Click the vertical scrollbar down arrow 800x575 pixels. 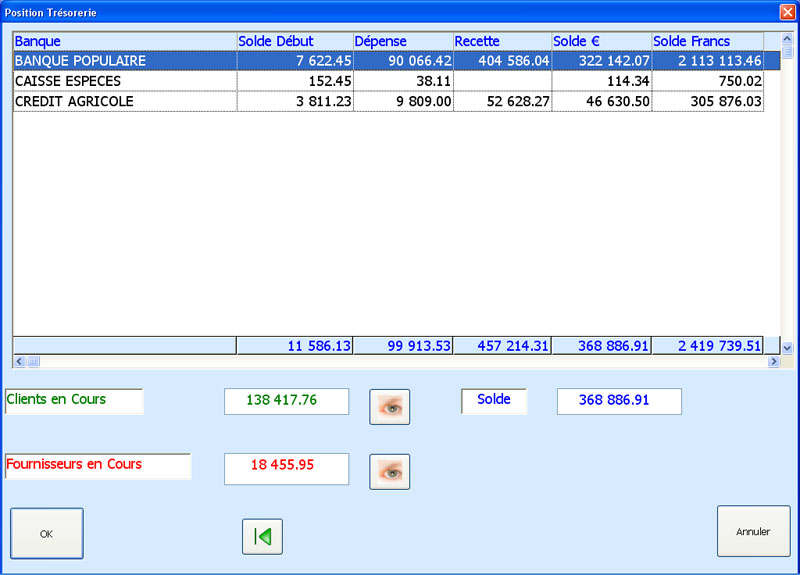point(786,347)
